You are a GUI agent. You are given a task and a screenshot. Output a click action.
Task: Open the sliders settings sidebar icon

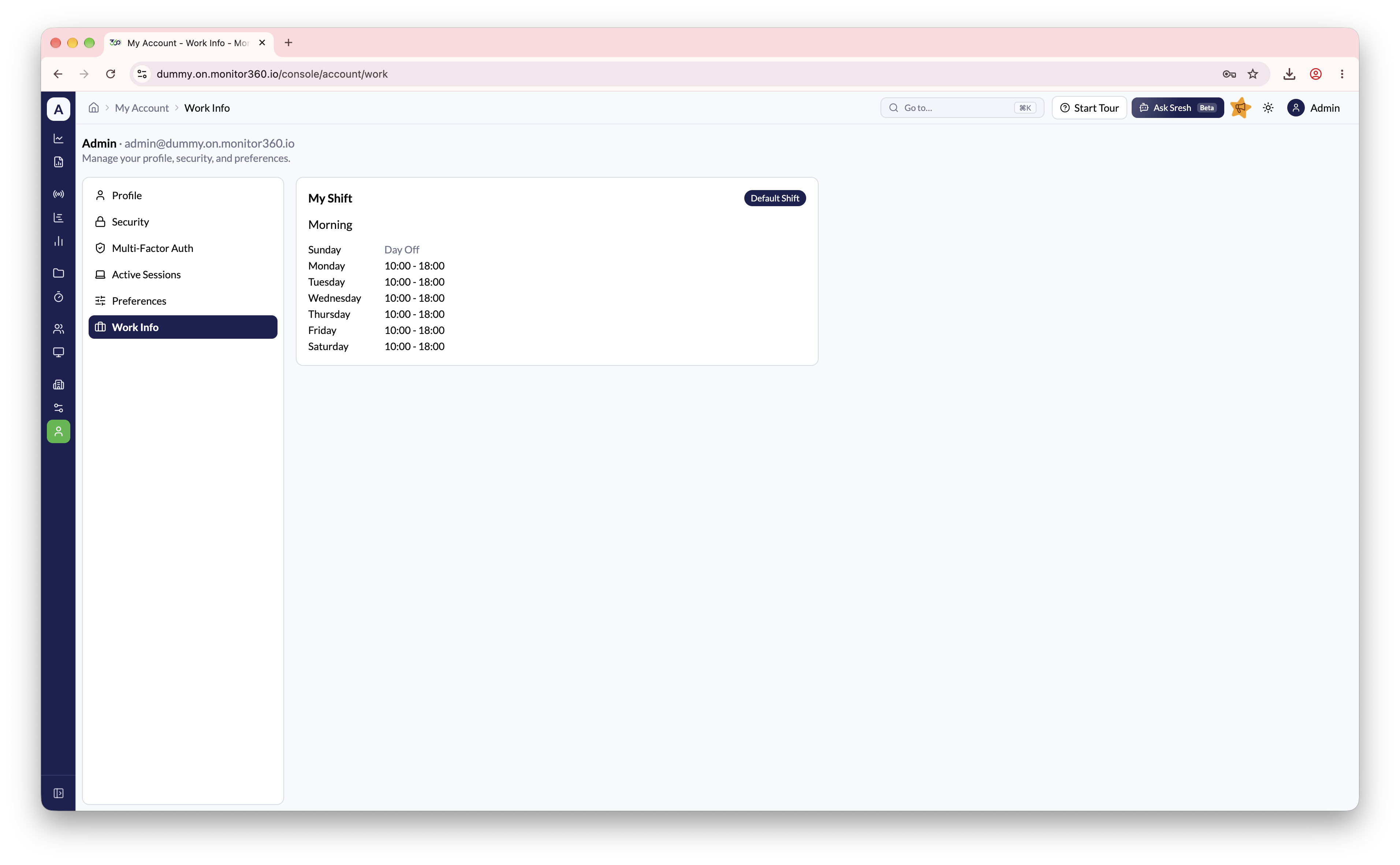pyautogui.click(x=58, y=407)
